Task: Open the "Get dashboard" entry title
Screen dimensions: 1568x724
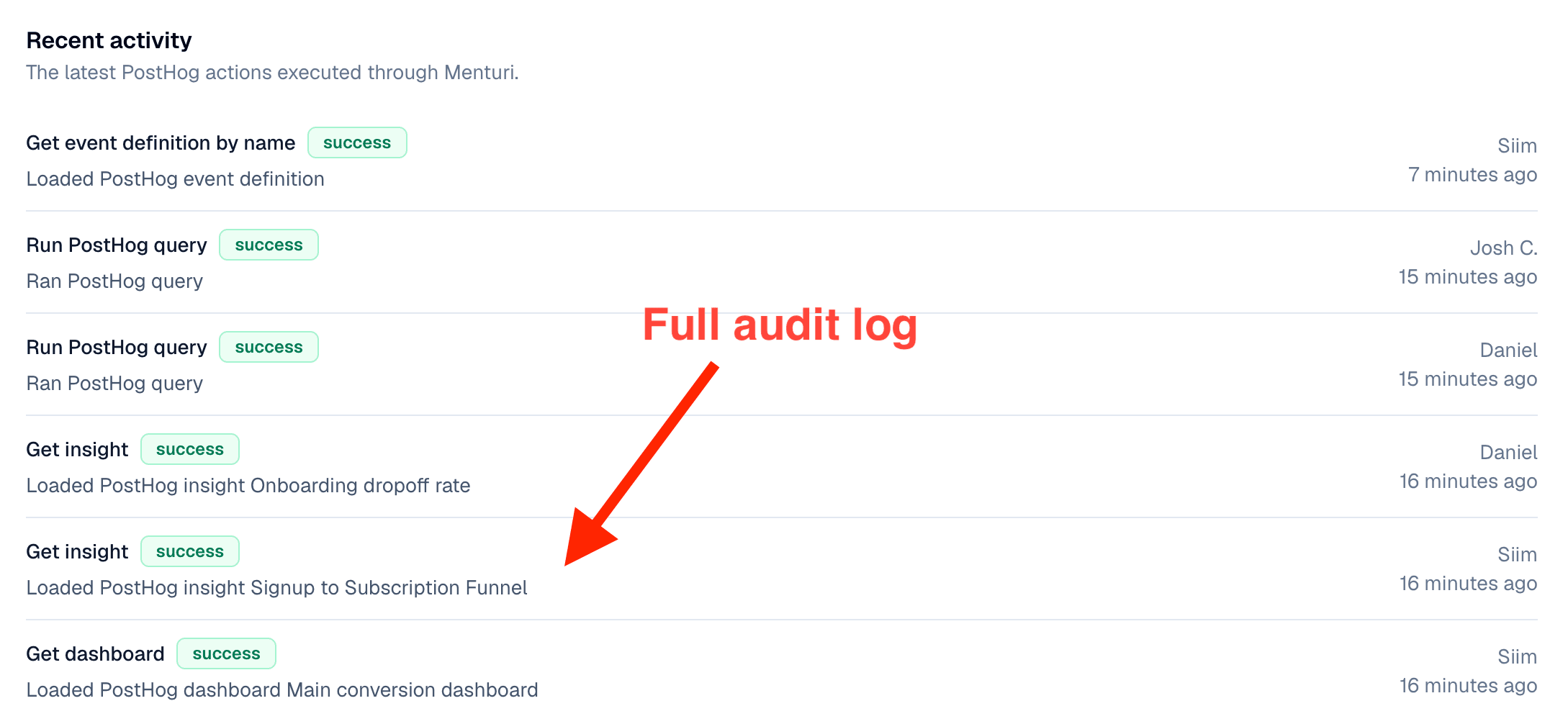Action: [x=95, y=654]
